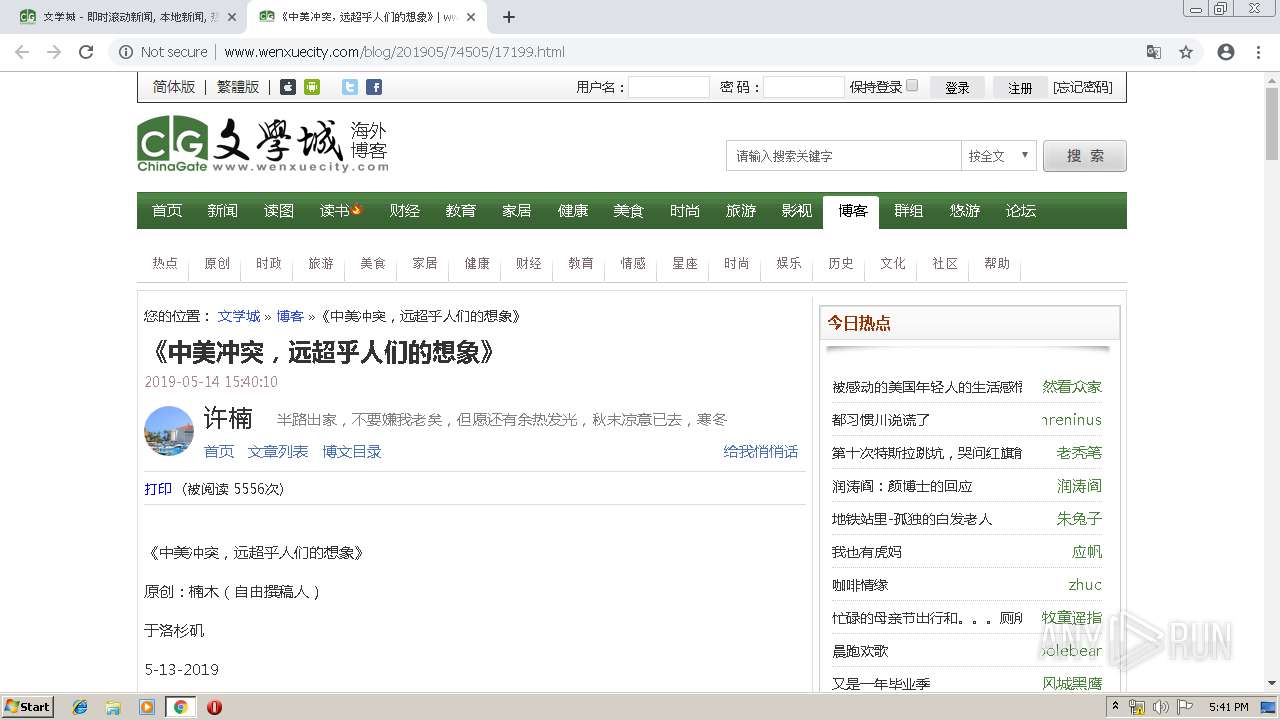Screen dimensions: 1280x720
Task: Click 给我悄悄话 private message link
Action: point(761,452)
